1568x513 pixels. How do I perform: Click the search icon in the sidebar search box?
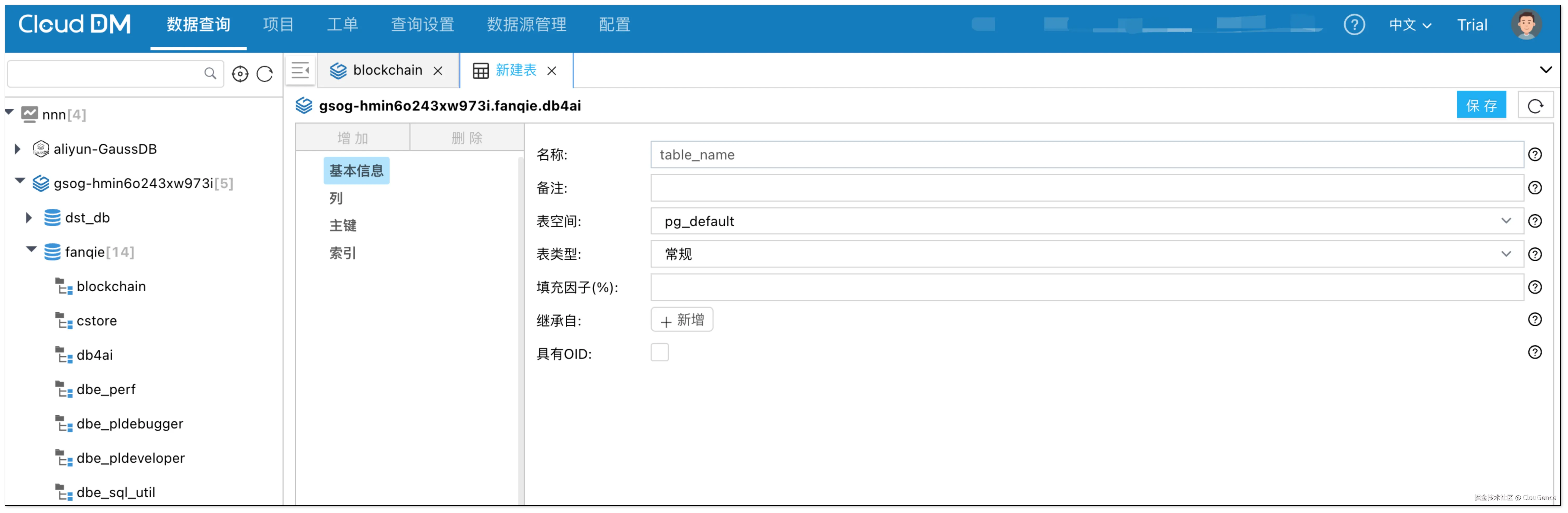pyautogui.click(x=210, y=73)
